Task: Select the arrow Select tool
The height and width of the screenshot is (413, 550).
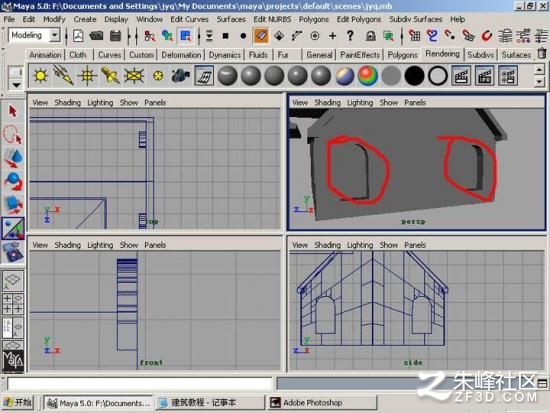Action: [13, 111]
